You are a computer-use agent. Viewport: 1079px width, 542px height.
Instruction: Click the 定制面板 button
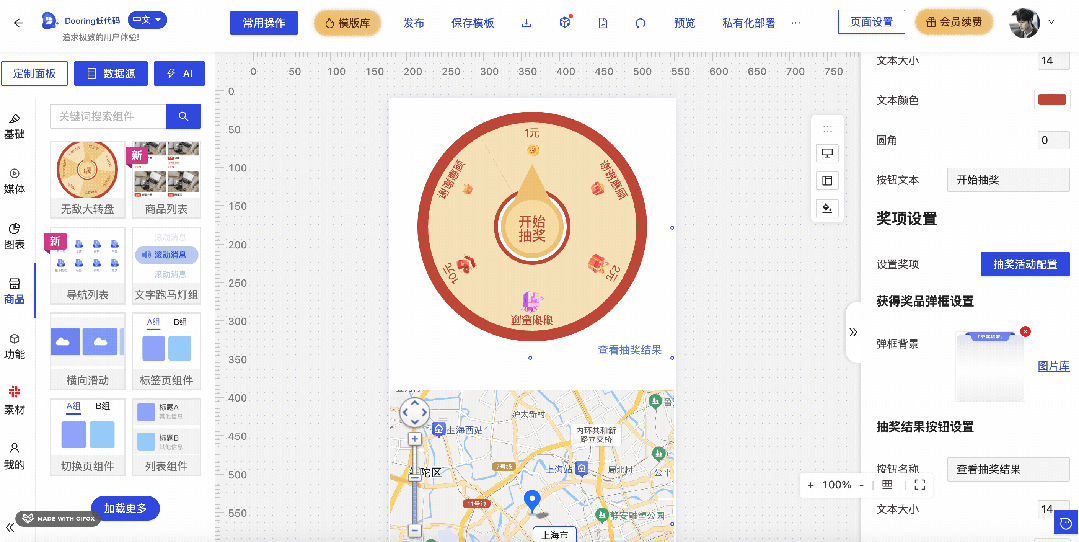34,74
